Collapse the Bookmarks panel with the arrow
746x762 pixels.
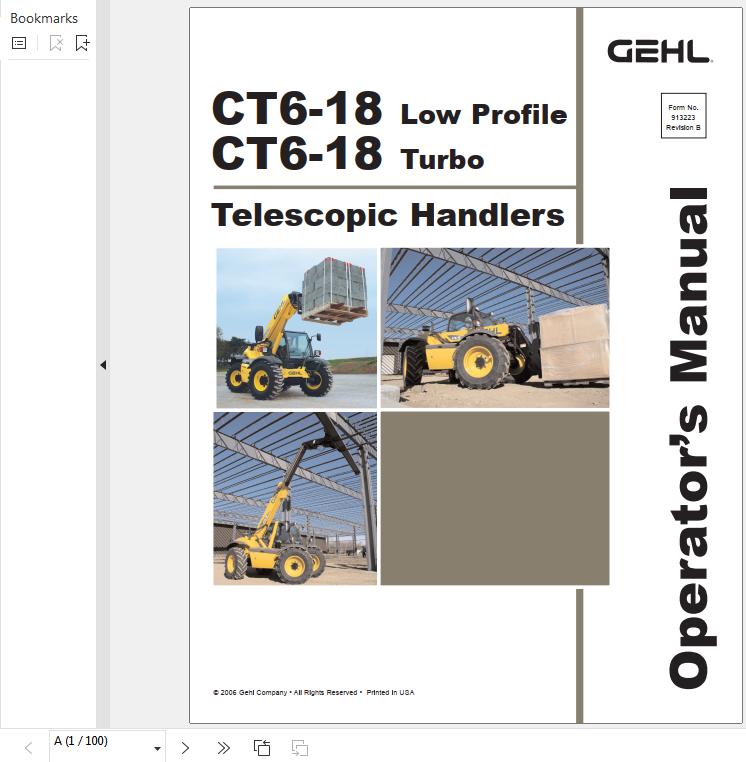pos(103,365)
